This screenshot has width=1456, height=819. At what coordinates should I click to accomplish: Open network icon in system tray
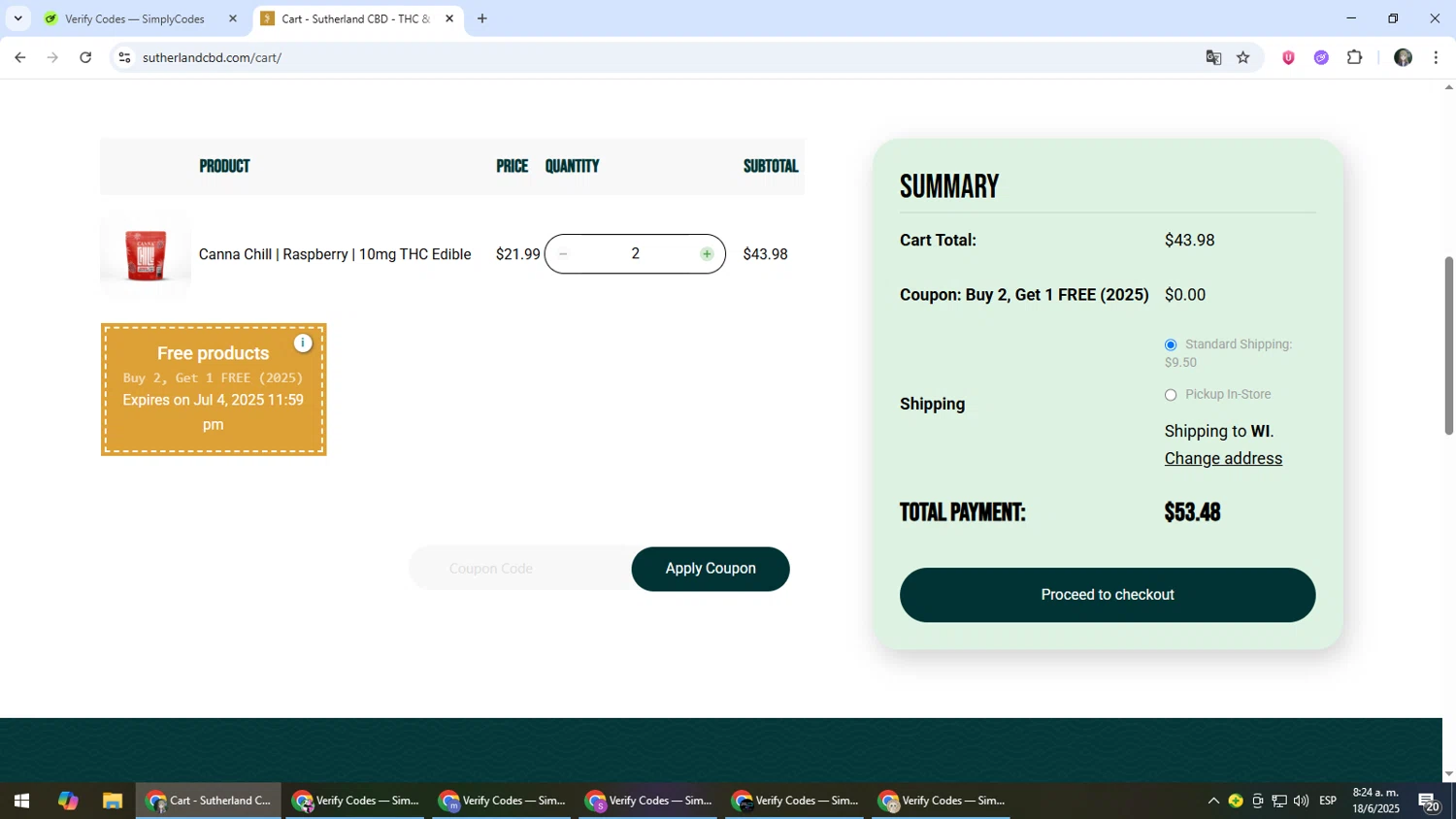[x=1279, y=802]
